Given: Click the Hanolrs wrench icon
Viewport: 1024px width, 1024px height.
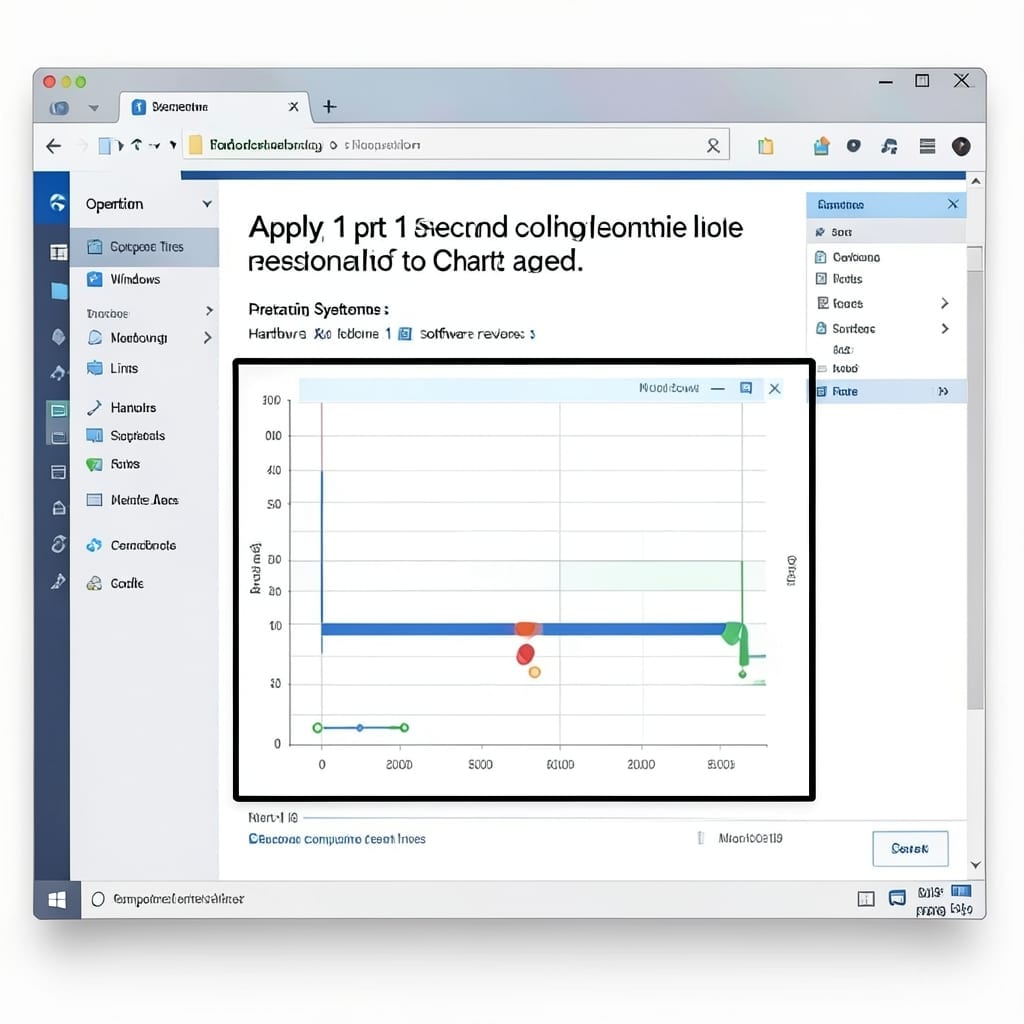Looking at the screenshot, I should (95, 408).
